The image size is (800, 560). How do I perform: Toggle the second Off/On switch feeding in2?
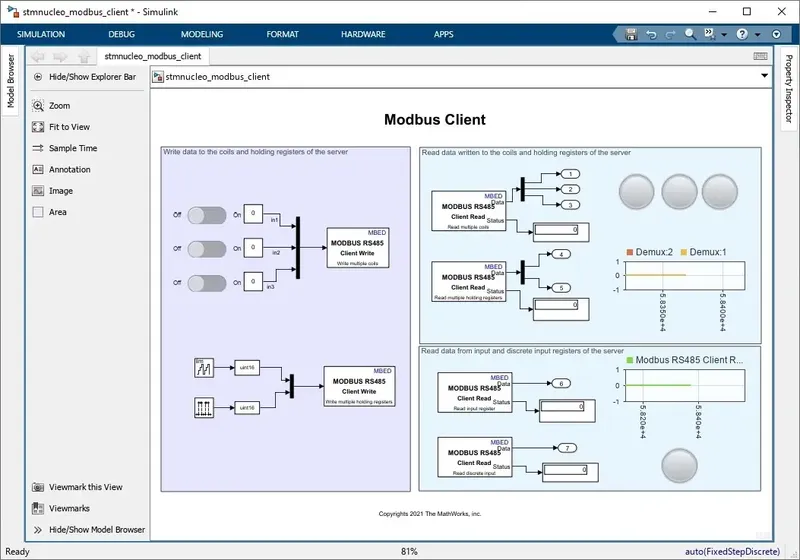coord(207,249)
